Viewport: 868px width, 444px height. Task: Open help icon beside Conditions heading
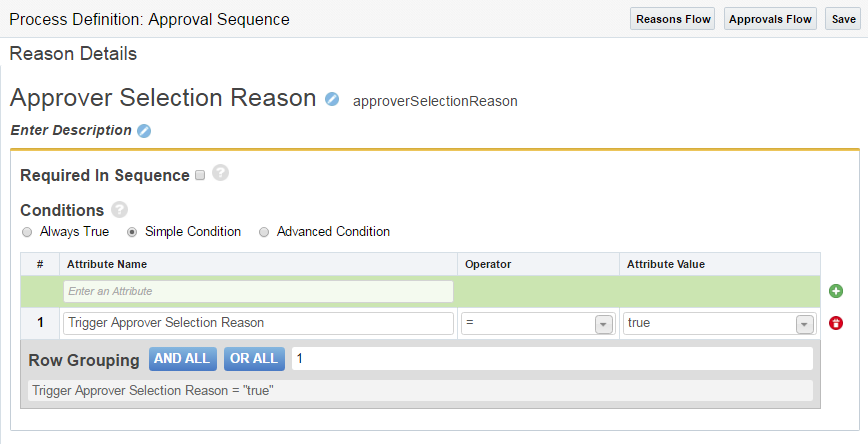(120, 209)
